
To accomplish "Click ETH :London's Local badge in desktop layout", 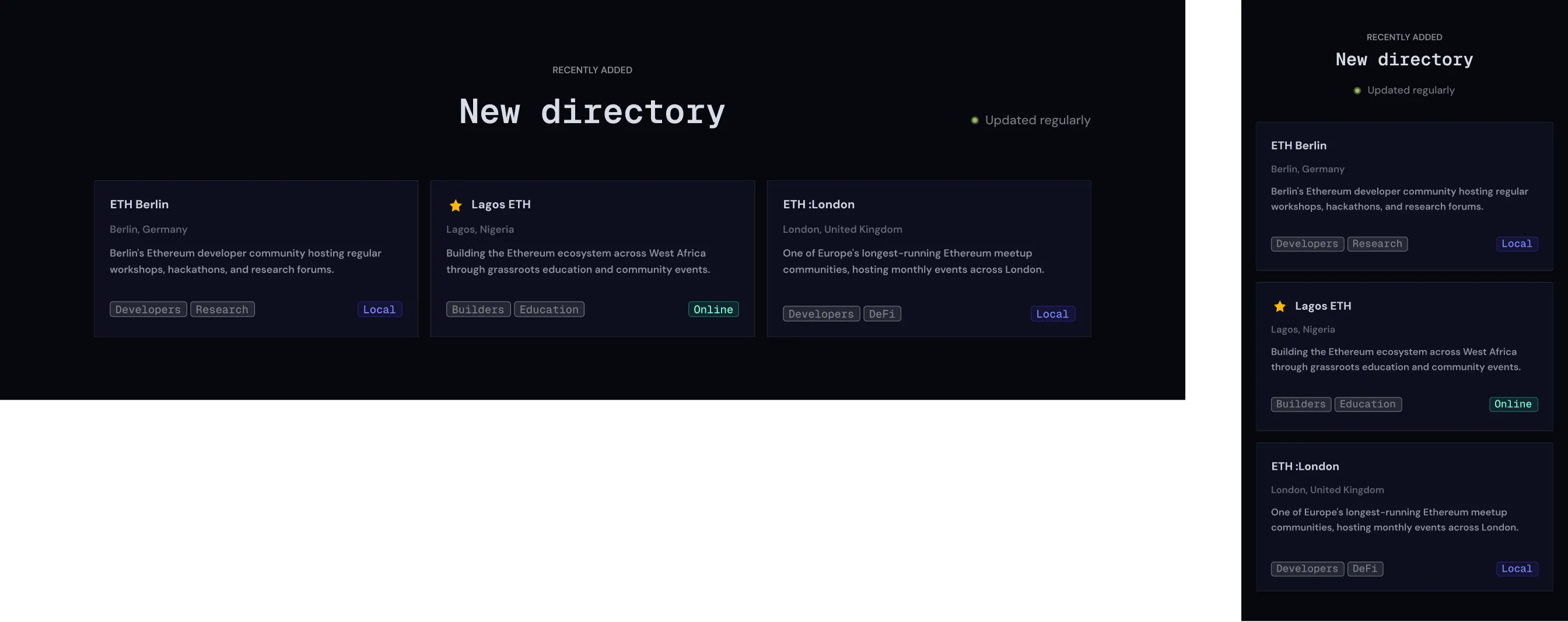I will pos(1052,313).
